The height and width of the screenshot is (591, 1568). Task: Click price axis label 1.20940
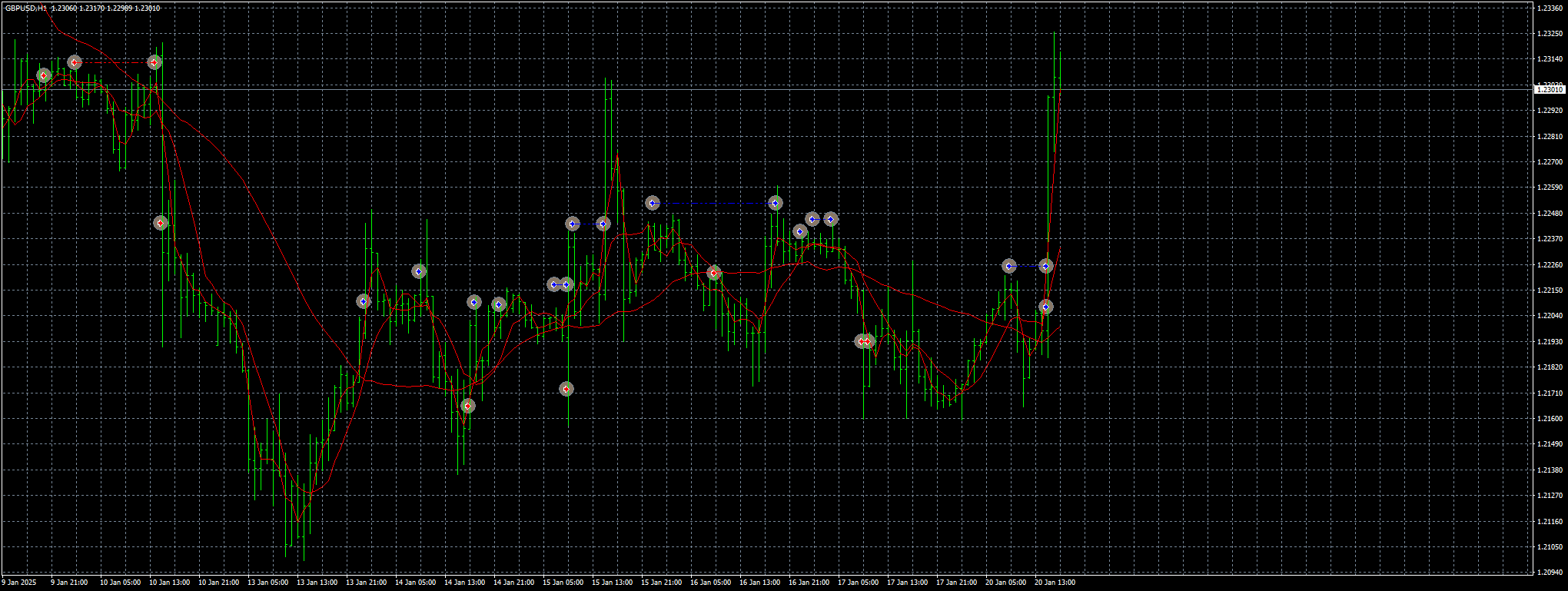1549,573
